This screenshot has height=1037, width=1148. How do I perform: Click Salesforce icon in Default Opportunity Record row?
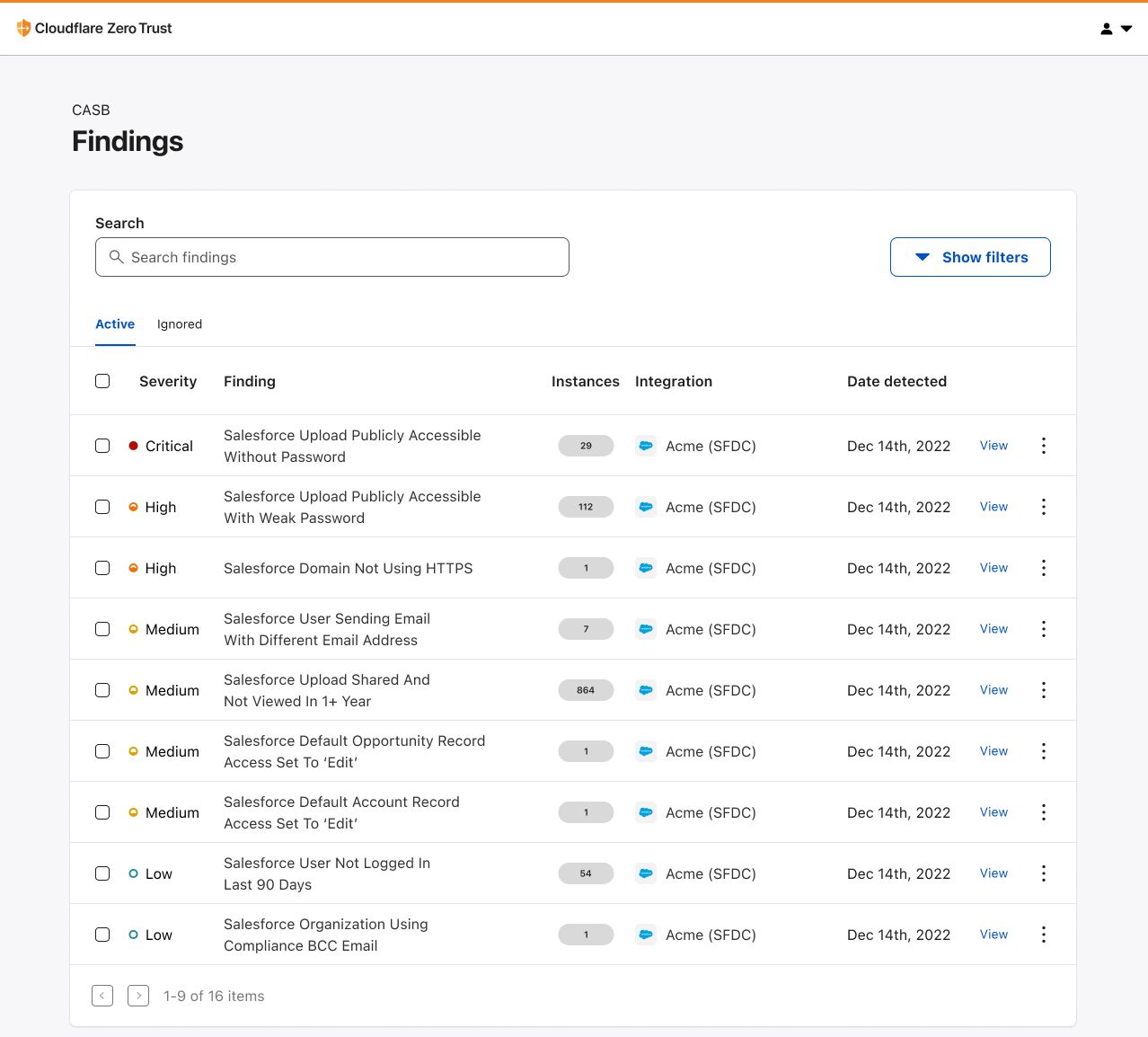click(x=646, y=751)
